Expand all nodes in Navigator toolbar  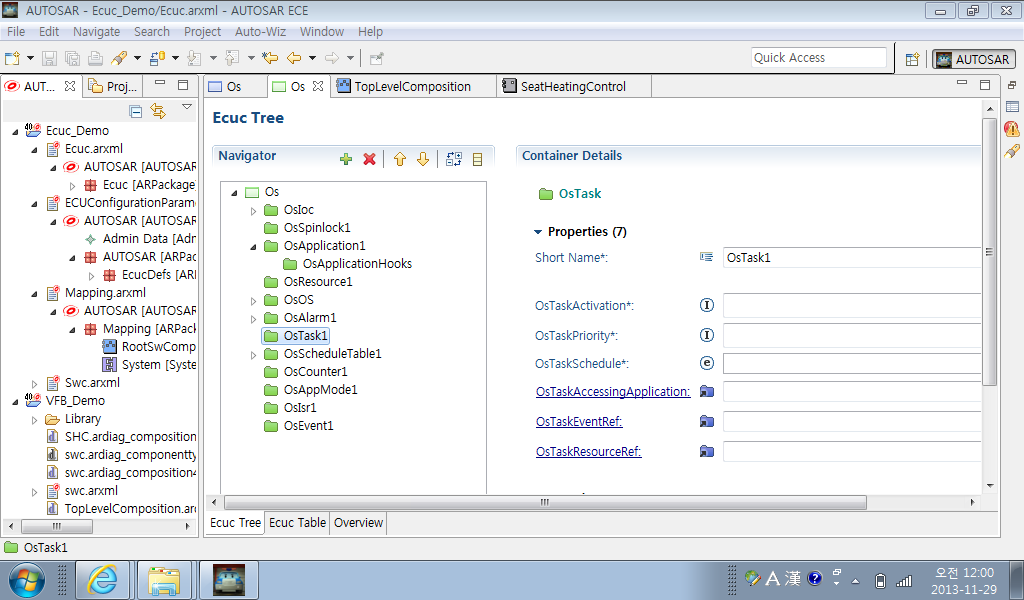click(454, 159)
